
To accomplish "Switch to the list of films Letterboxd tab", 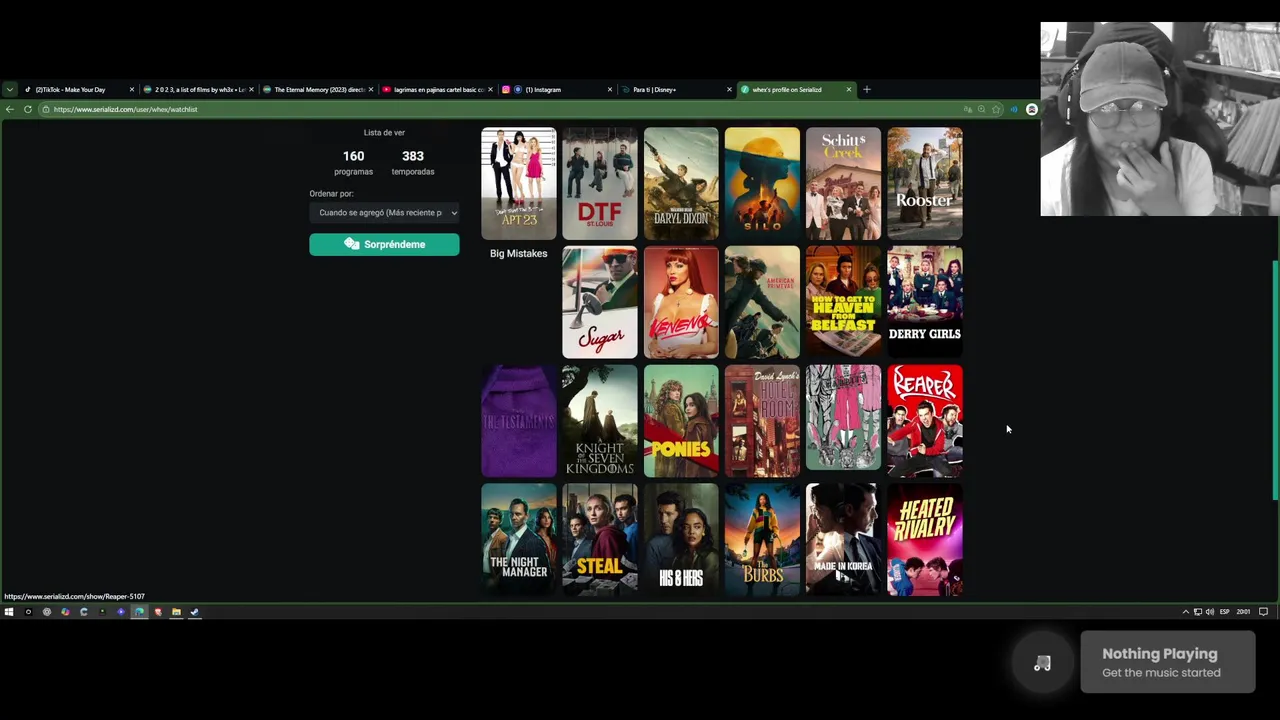I will click(x=198, y=90).
